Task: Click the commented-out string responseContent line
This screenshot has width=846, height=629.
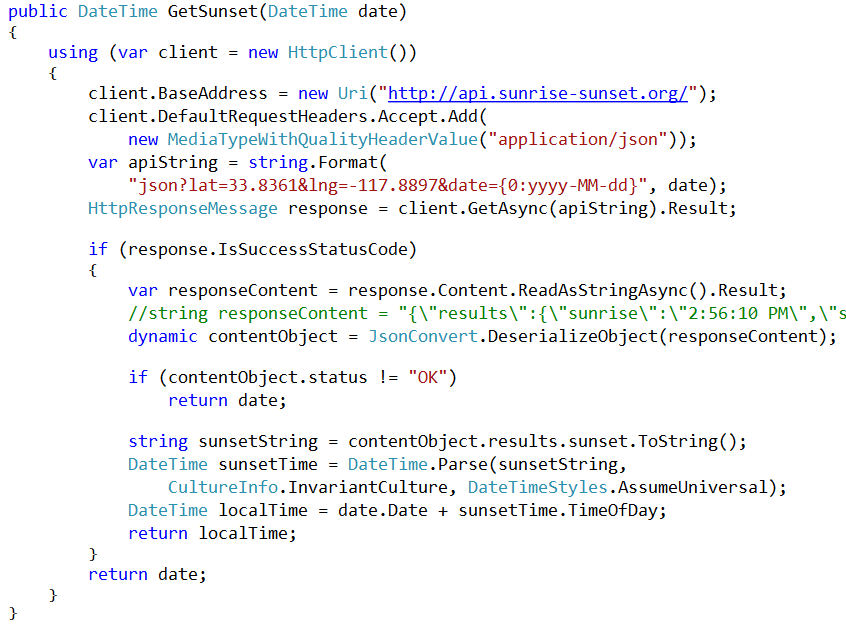Action: coord(487,313)
